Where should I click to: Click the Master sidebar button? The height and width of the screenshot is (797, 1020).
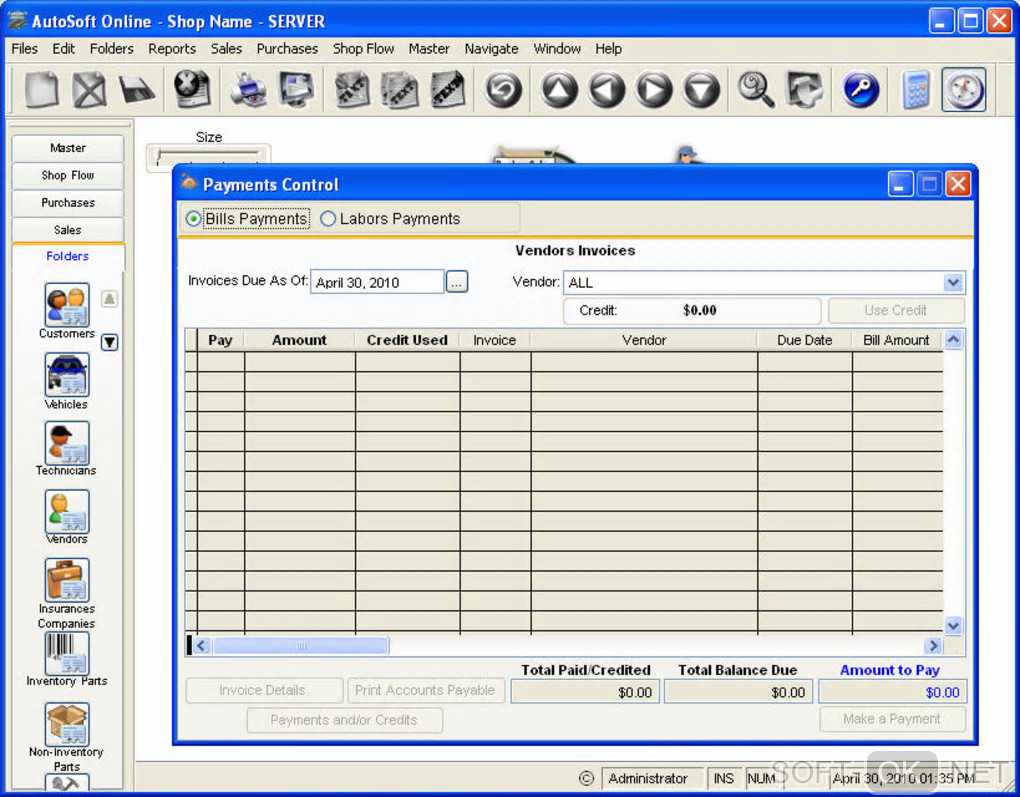coord(68,148)
